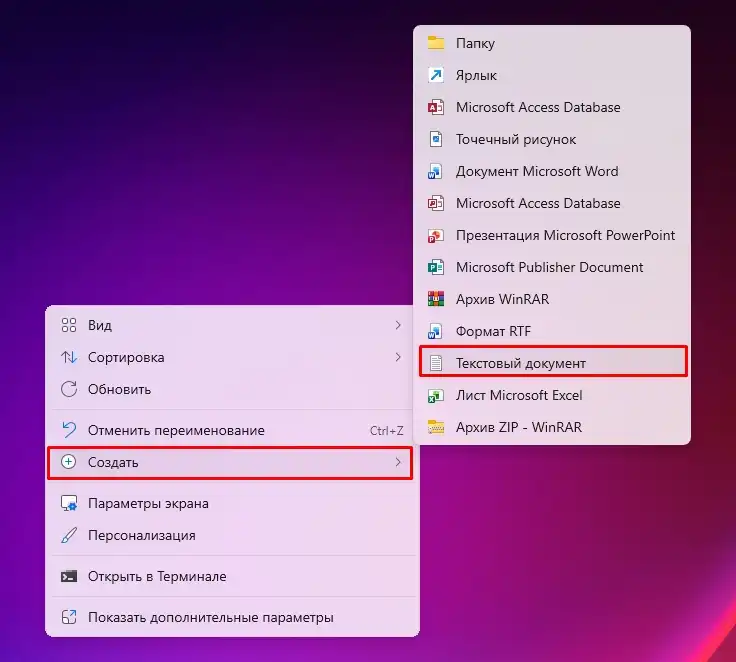Expand the Сортировка submenu chevron
Image resolution: width=736 pixels, height=662 pixels.
tap(398, 357)
